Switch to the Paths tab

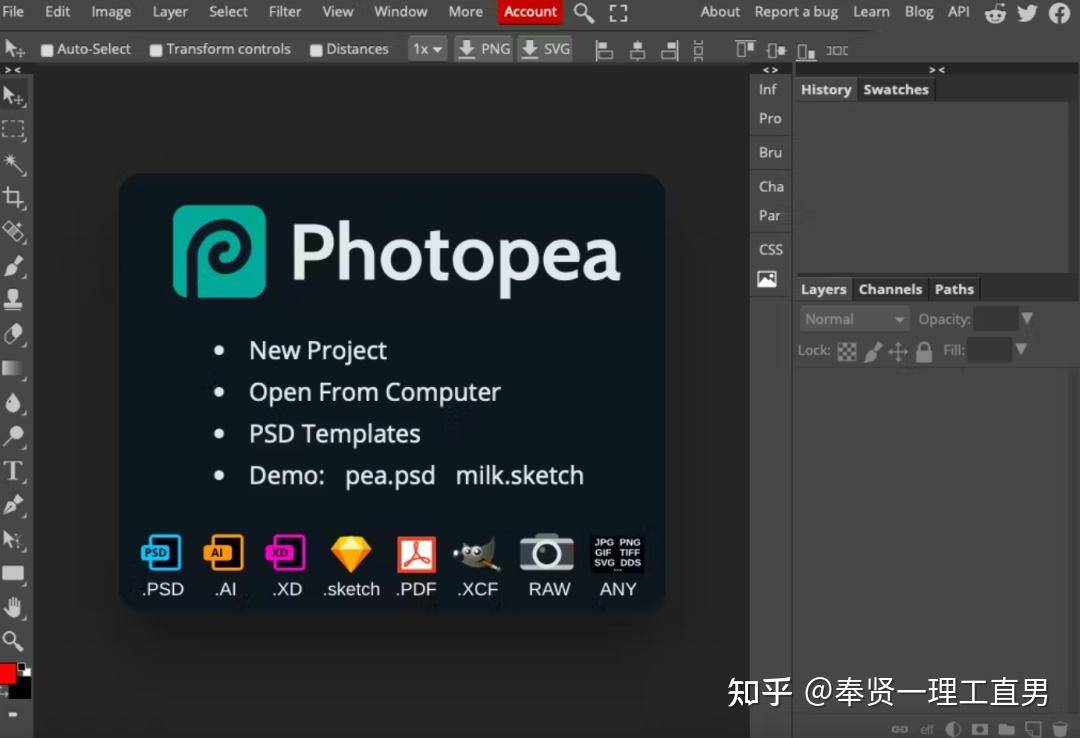[954, 289]
